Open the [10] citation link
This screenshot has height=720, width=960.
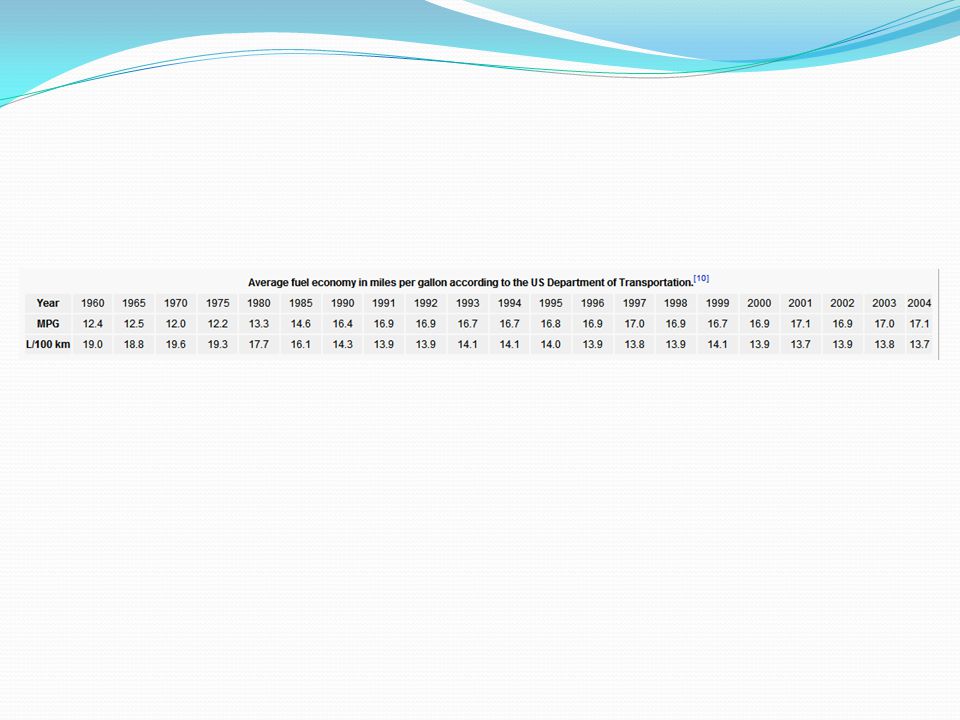[702, 279]
